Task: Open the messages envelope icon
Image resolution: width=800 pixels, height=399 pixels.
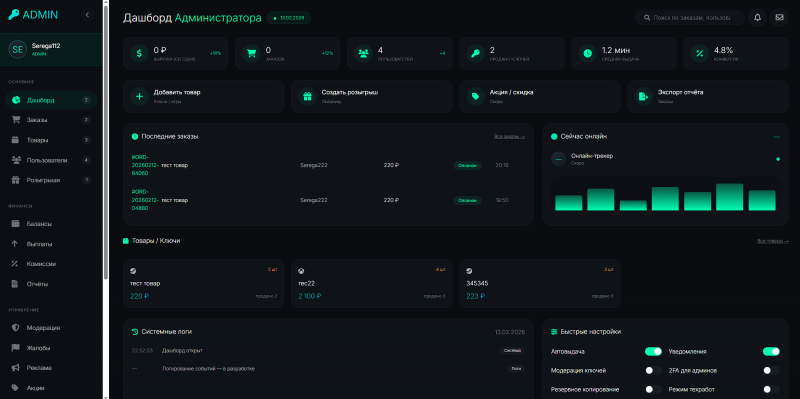Action: coord(779,17)
